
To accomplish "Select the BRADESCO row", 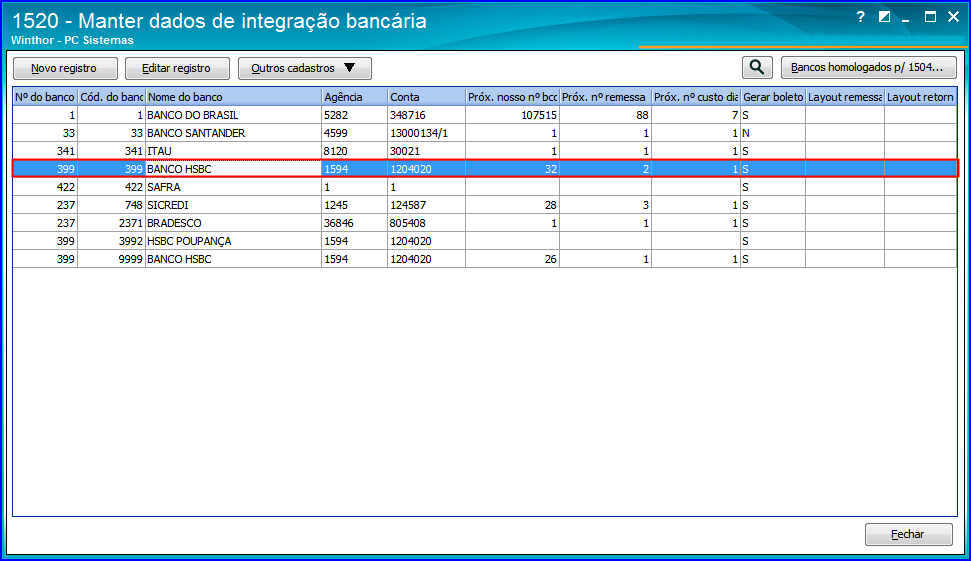I will 485,223.
